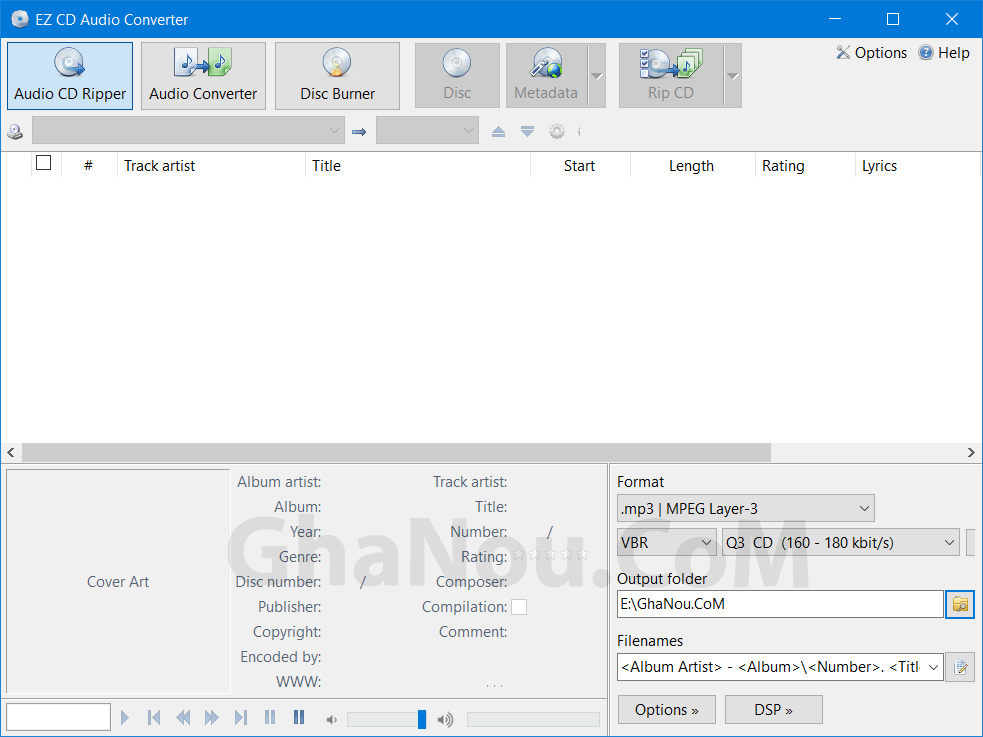Click the volume slider handle
The image size is (983, 737).
(x=422, y=719)
